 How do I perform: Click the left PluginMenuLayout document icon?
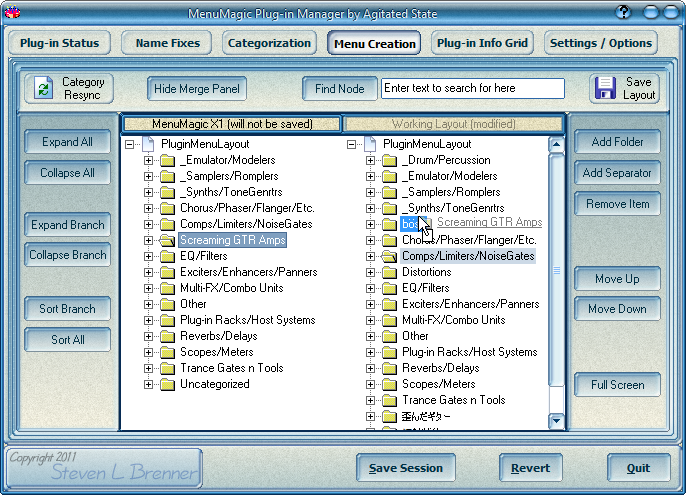pos(149,144)
